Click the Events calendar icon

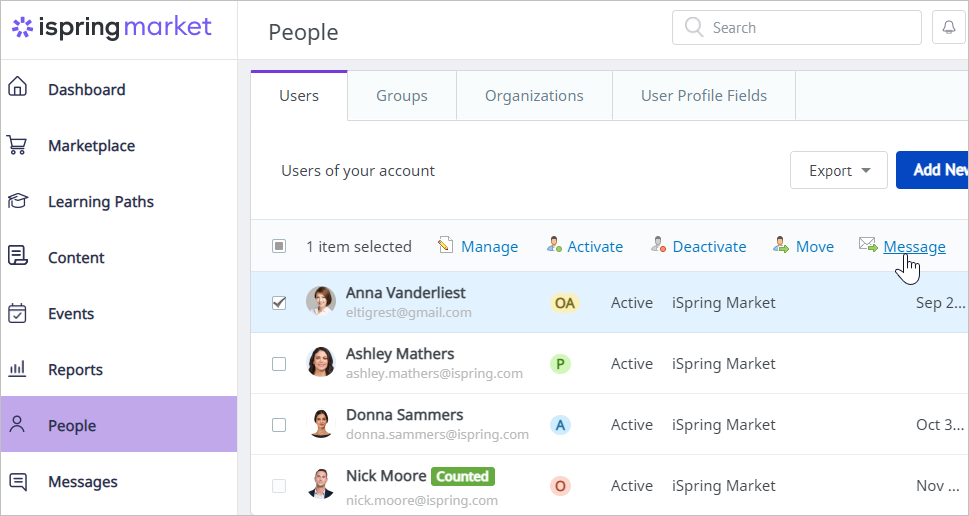point(17,313)
